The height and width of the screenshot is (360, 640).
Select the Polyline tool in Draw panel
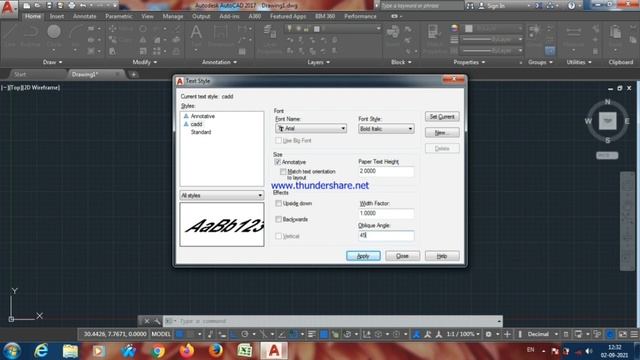[31, 36]
